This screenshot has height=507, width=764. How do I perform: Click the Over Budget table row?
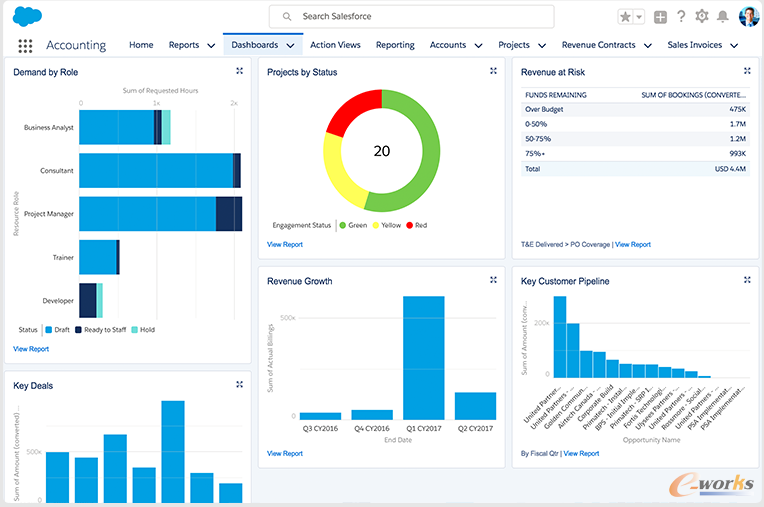635,109
